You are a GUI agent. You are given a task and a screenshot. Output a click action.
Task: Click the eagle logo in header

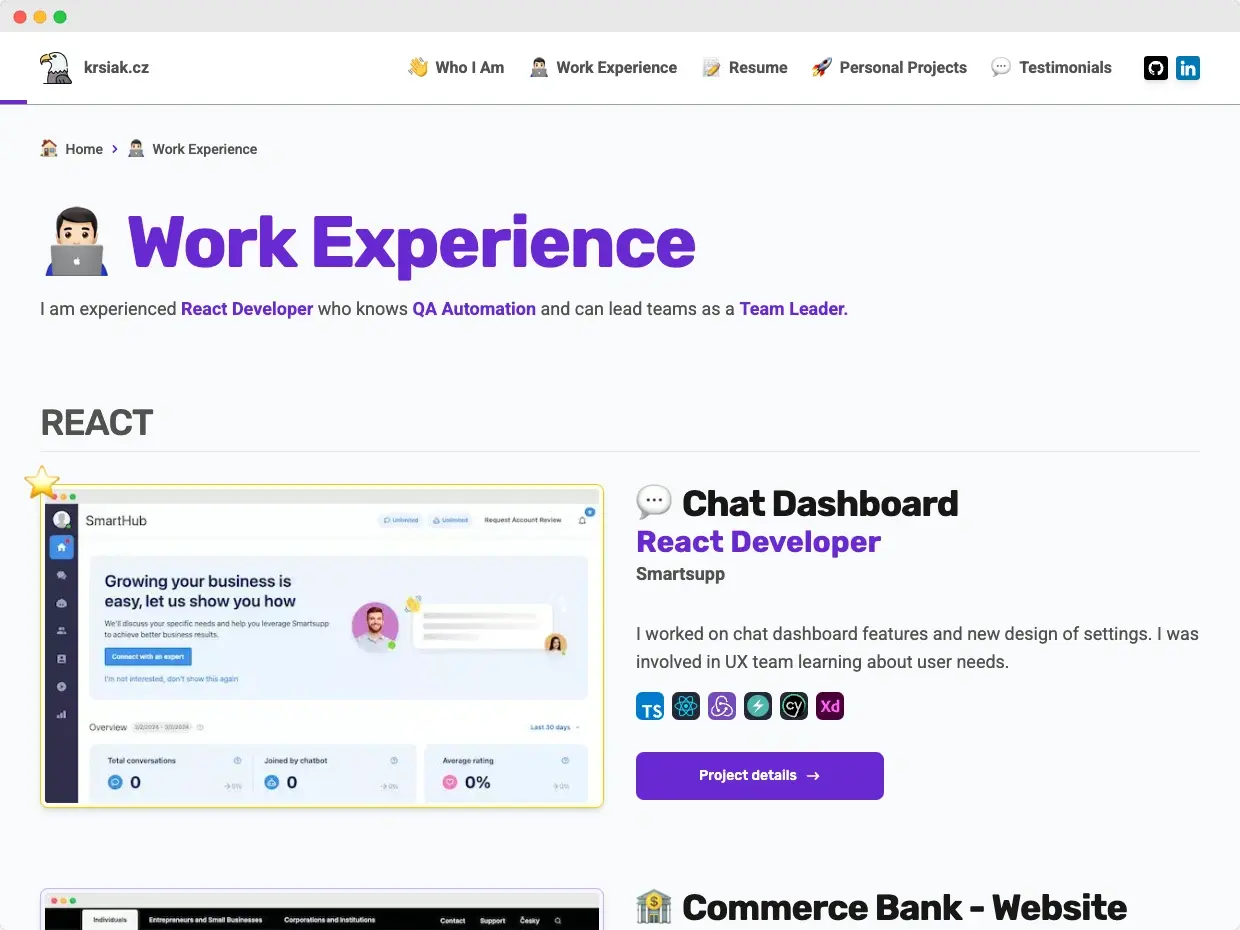pyautogui.click(x=56, y=68)
